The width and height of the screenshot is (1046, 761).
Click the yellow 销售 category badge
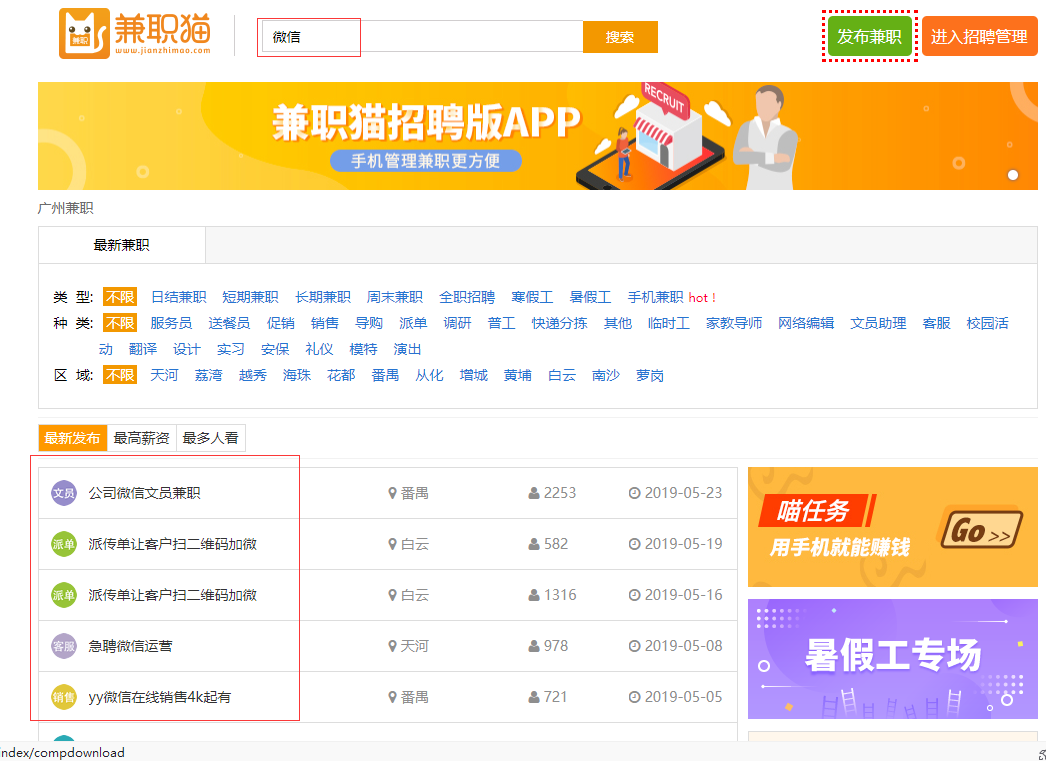click(x=64, y=697)
